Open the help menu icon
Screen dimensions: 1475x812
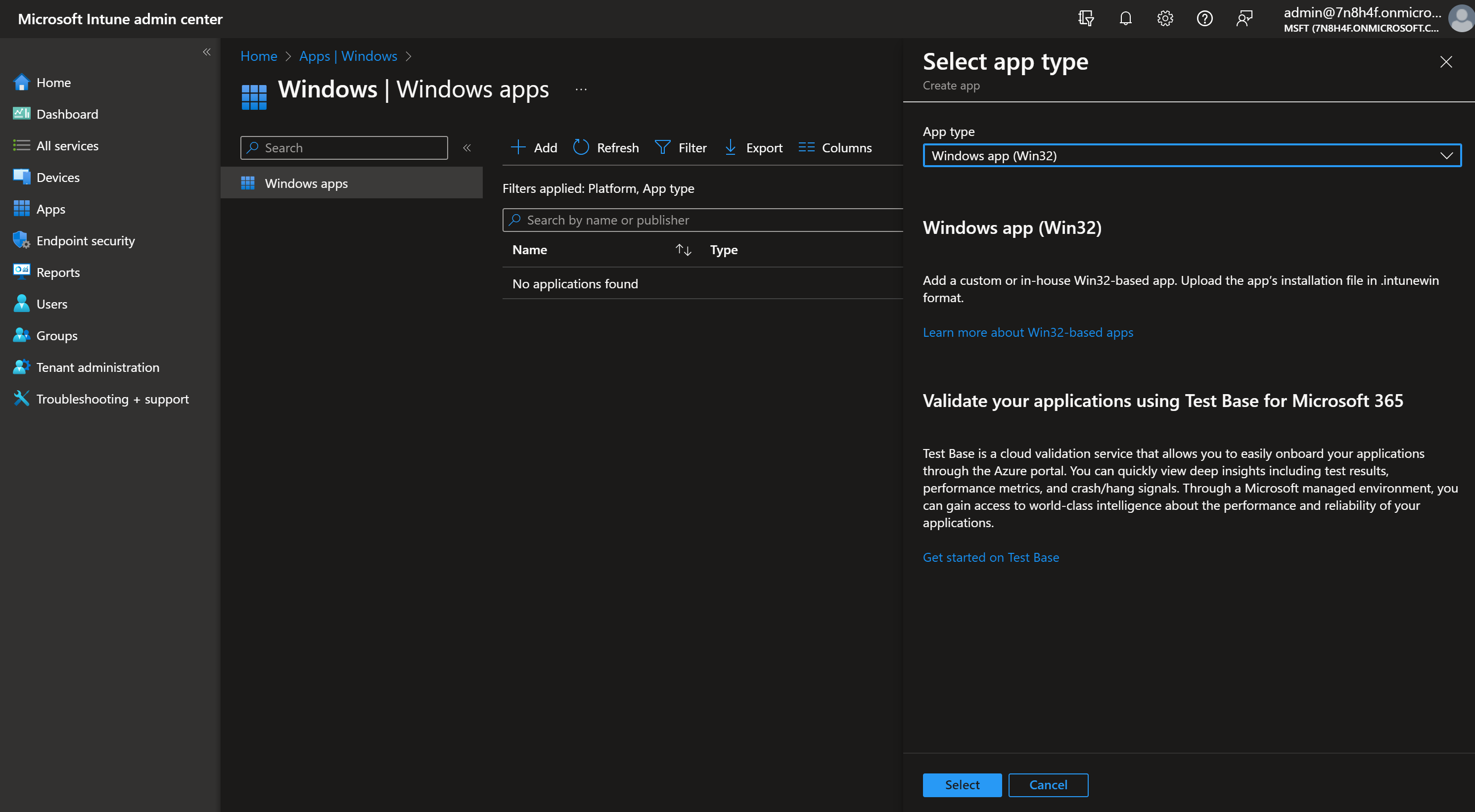tap(1204, 18)
